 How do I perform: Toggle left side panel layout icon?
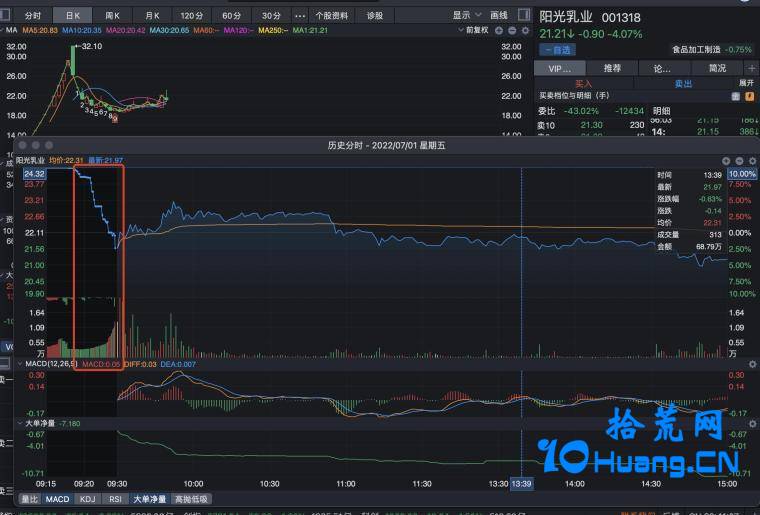point(5,15)
